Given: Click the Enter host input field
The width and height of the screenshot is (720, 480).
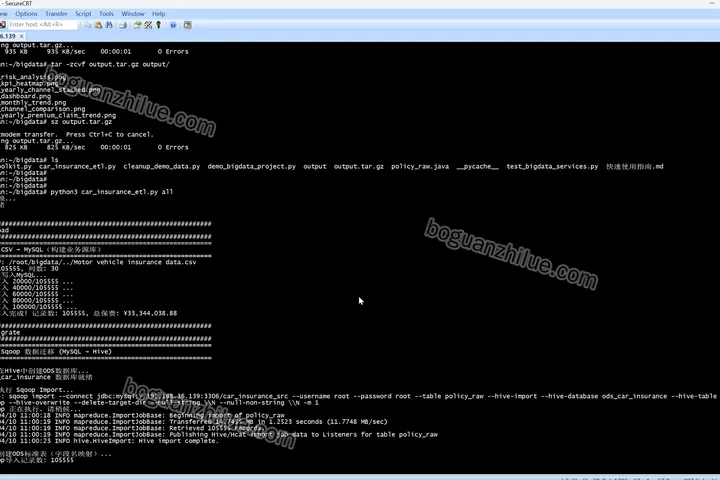Looking at the screenshot, I should (42, 25).
